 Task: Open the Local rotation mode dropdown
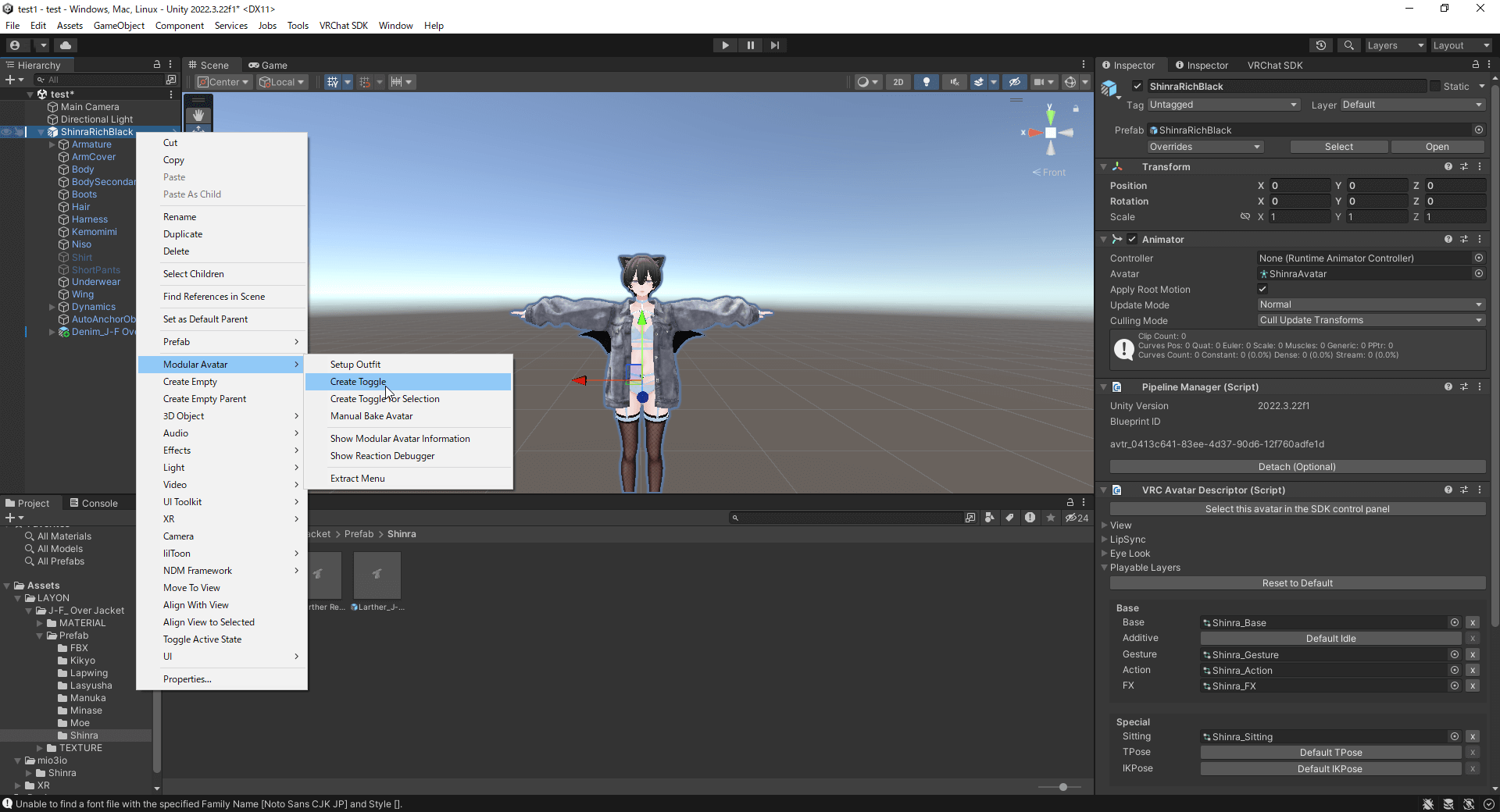[x=281, y=82]
